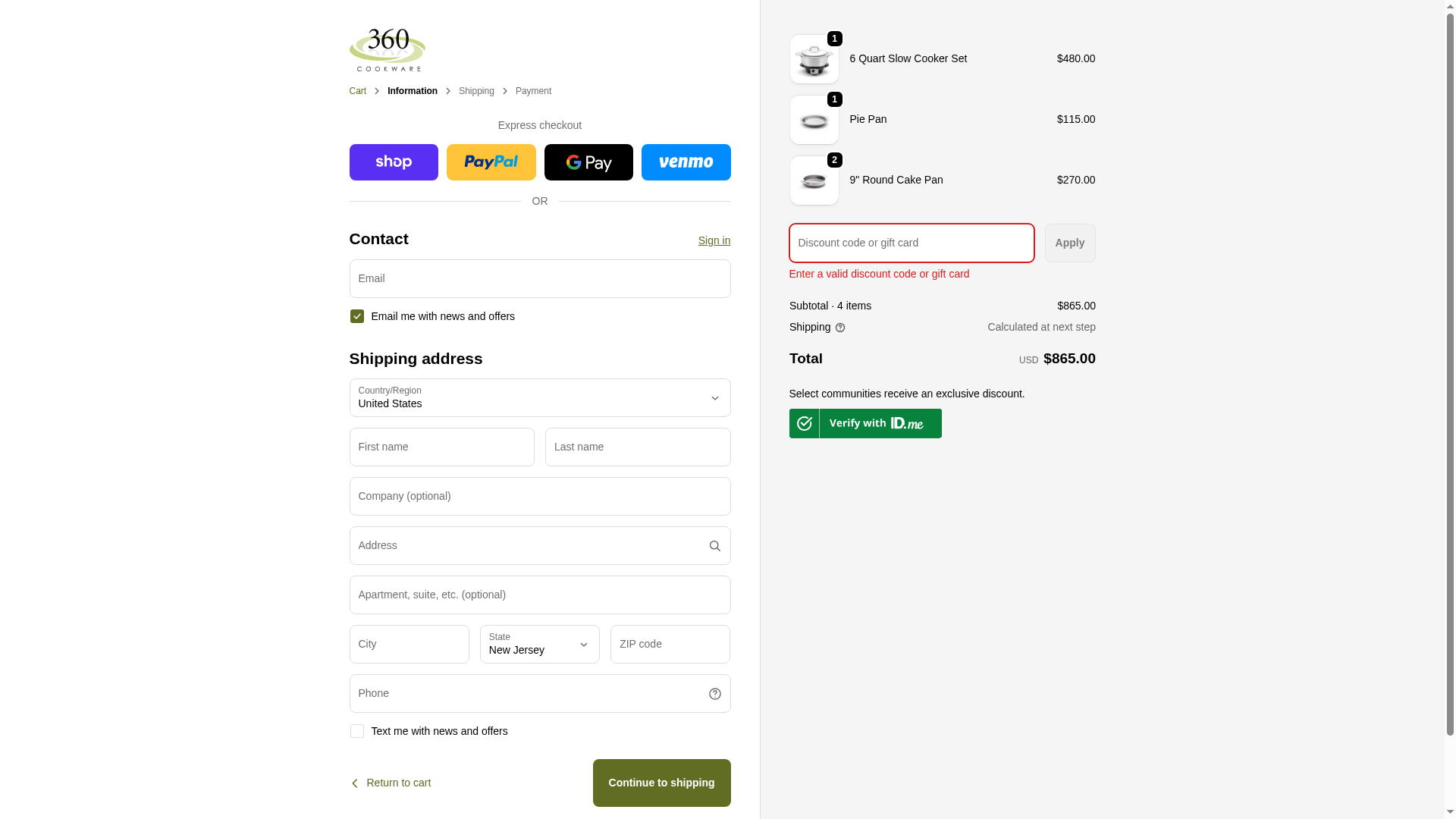Open the shipping info question mark icon
Image resolution: width=1456 pixels, height=819 pixels.
coord(839,328)
